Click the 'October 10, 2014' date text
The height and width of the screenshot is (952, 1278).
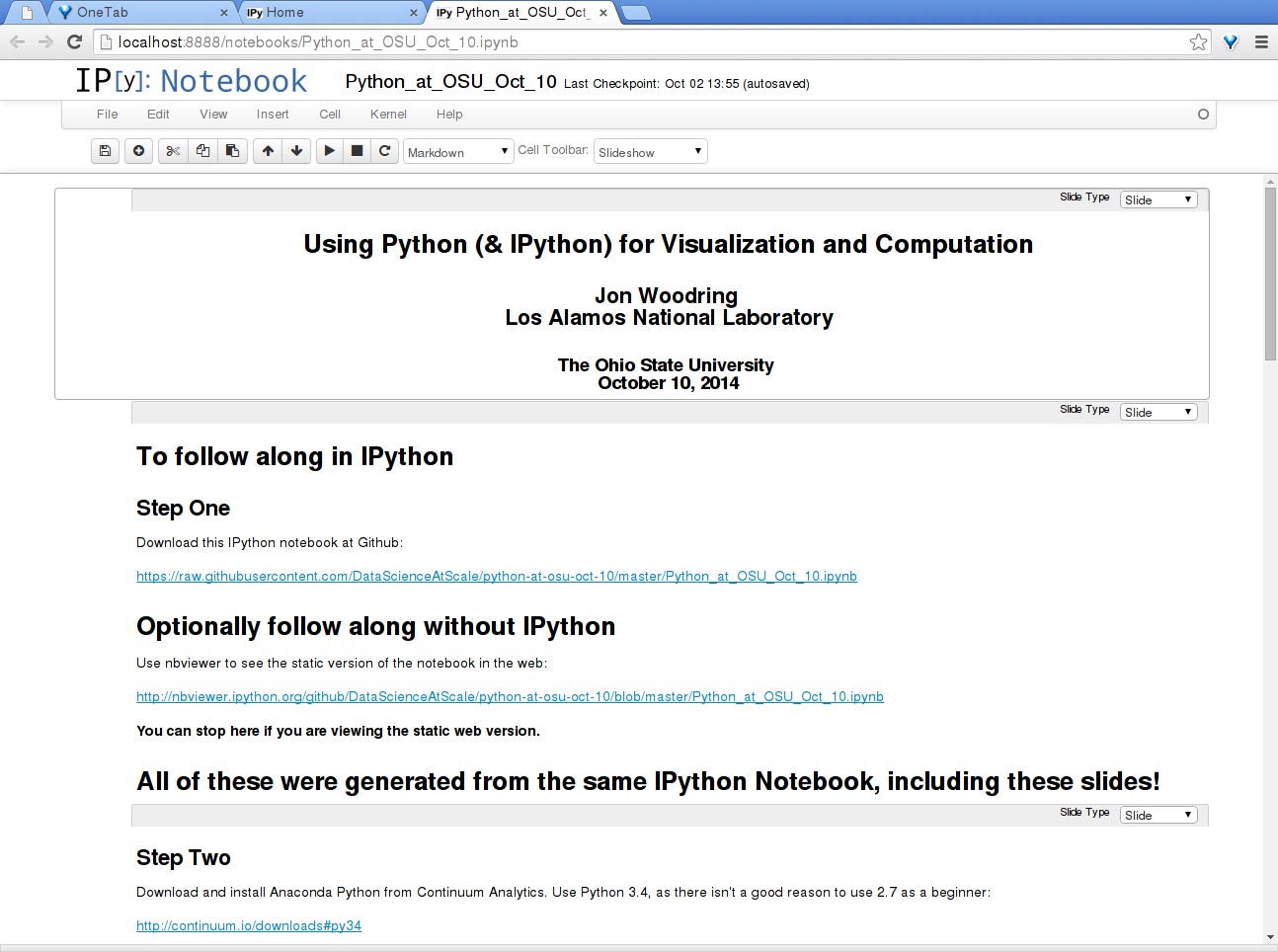tap(669, 383)
